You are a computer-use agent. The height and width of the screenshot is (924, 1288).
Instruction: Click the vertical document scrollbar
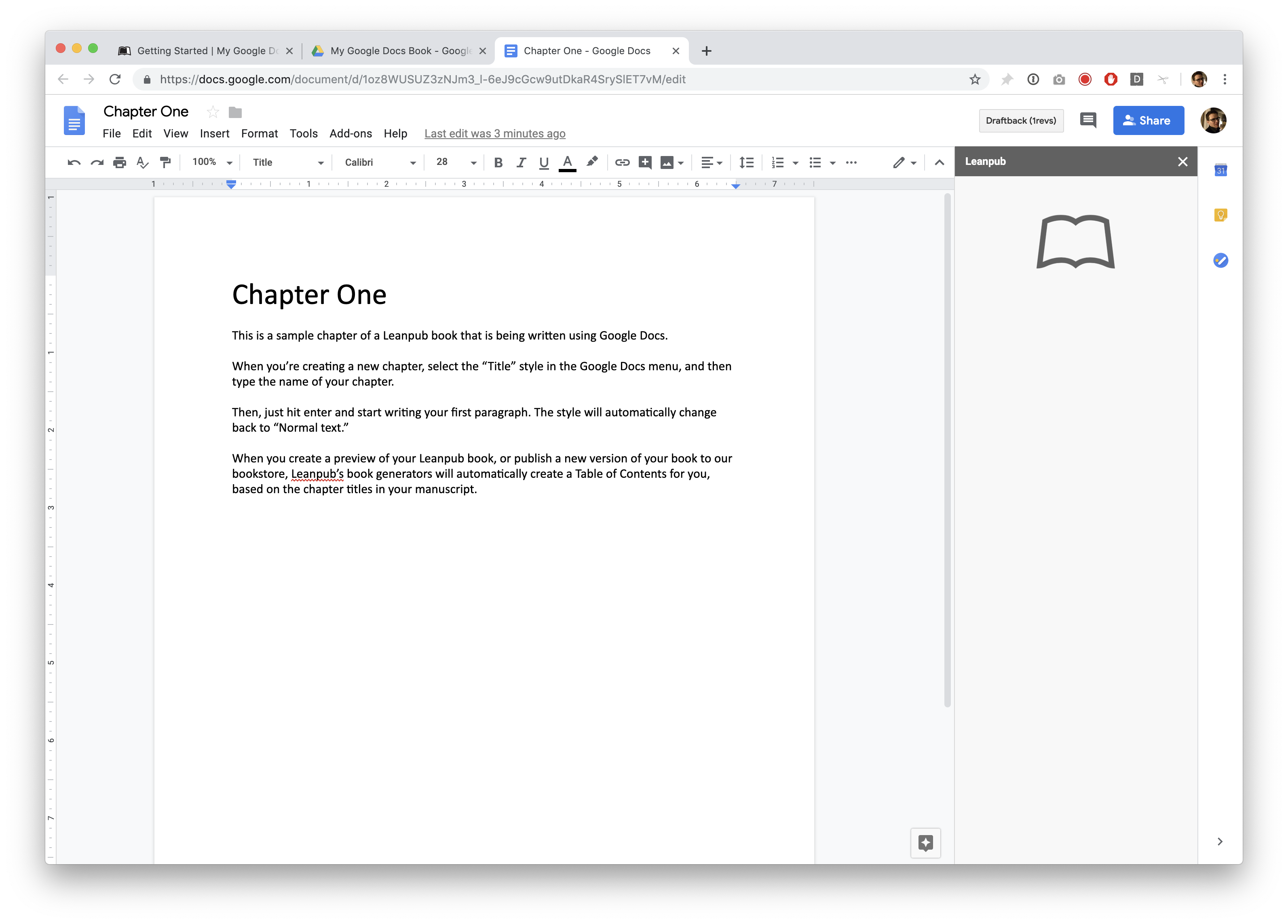(x=947, y=450)
